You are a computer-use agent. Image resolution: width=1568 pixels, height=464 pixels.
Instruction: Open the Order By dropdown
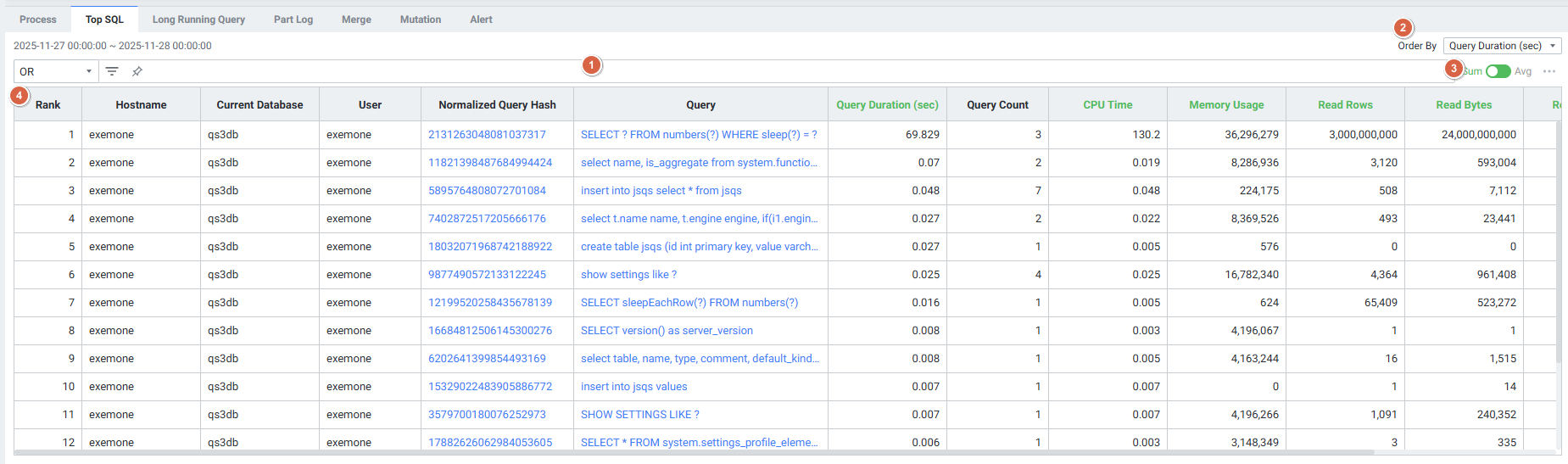pyautogui.click(x=1502, y=46)
